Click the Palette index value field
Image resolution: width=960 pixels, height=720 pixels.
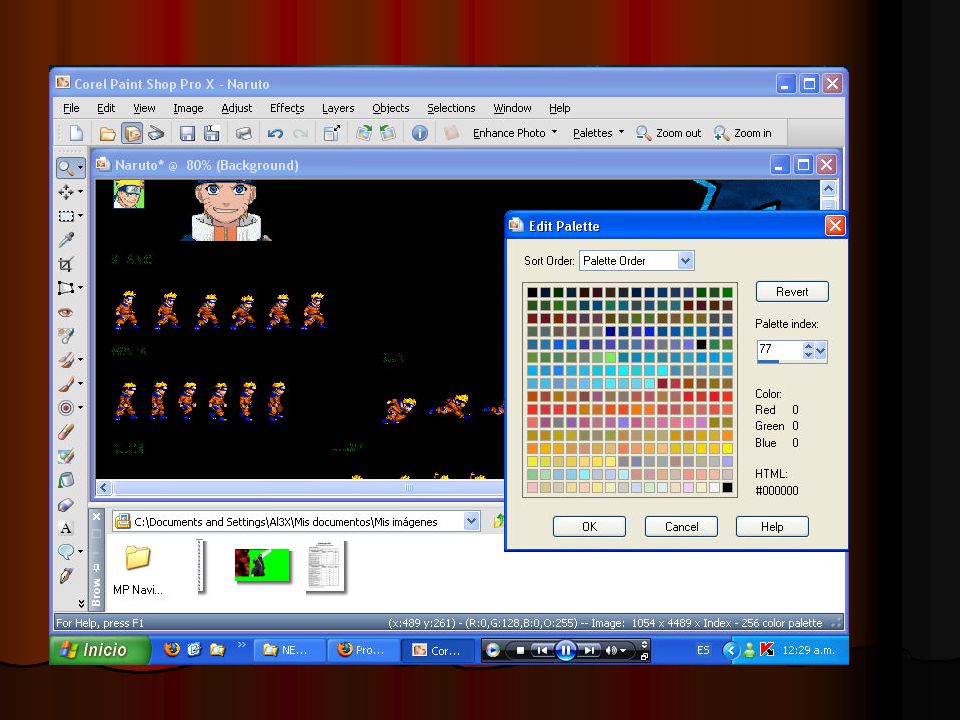779,350
